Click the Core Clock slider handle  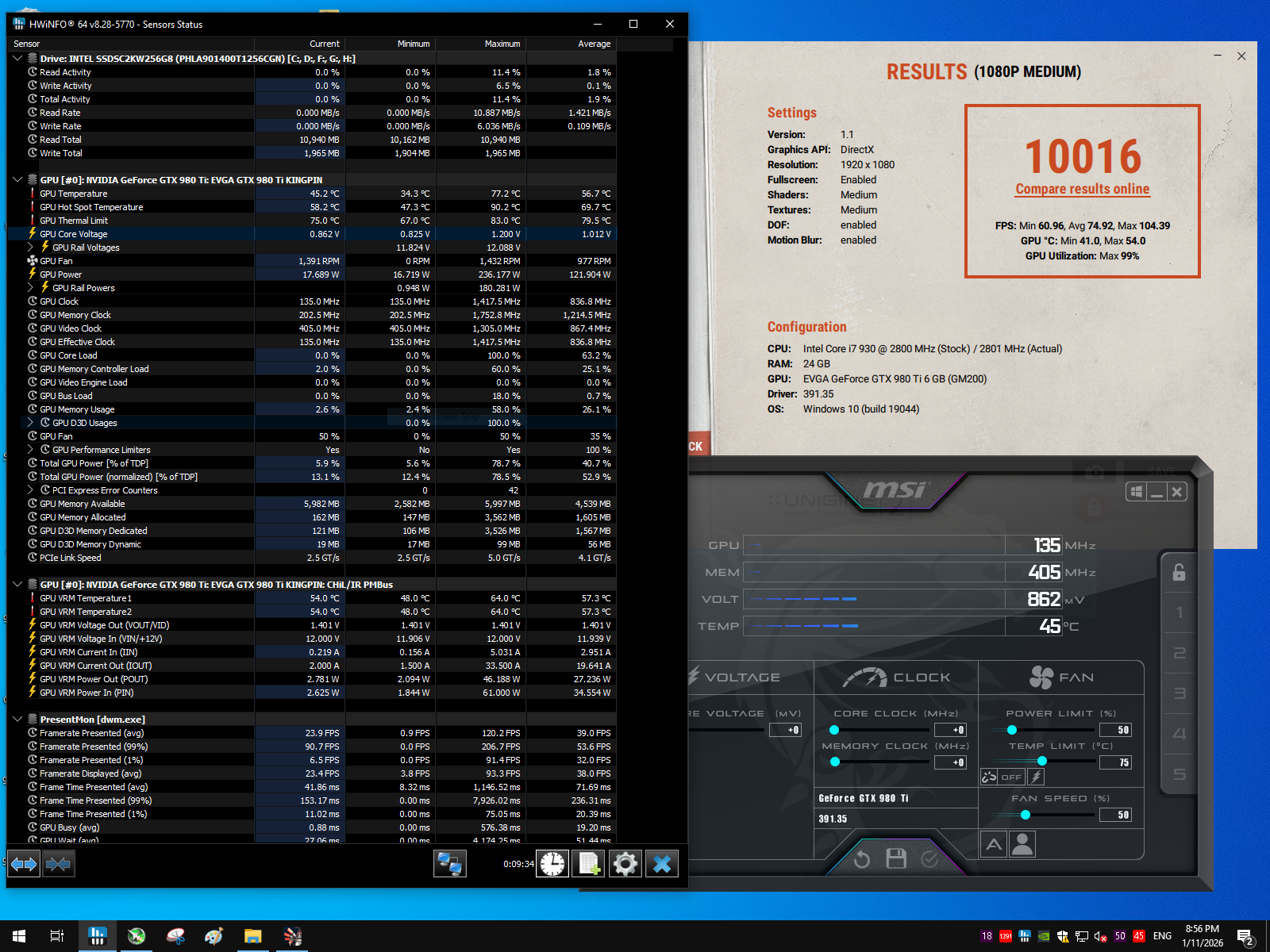coord(834,730)
